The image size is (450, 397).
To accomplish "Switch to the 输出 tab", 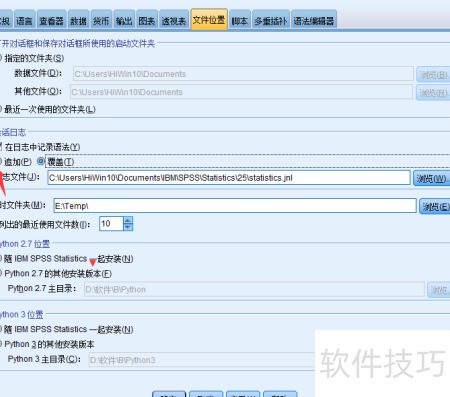I will pos(124,21).
